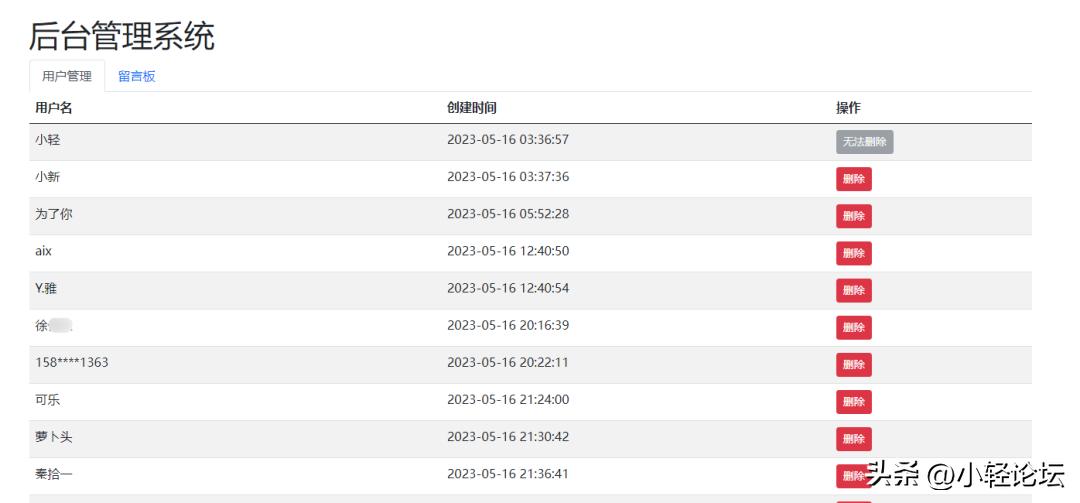Click the 操作 column header
Image resolution: width=1080 pixels, height=503 pixels.
848,108
